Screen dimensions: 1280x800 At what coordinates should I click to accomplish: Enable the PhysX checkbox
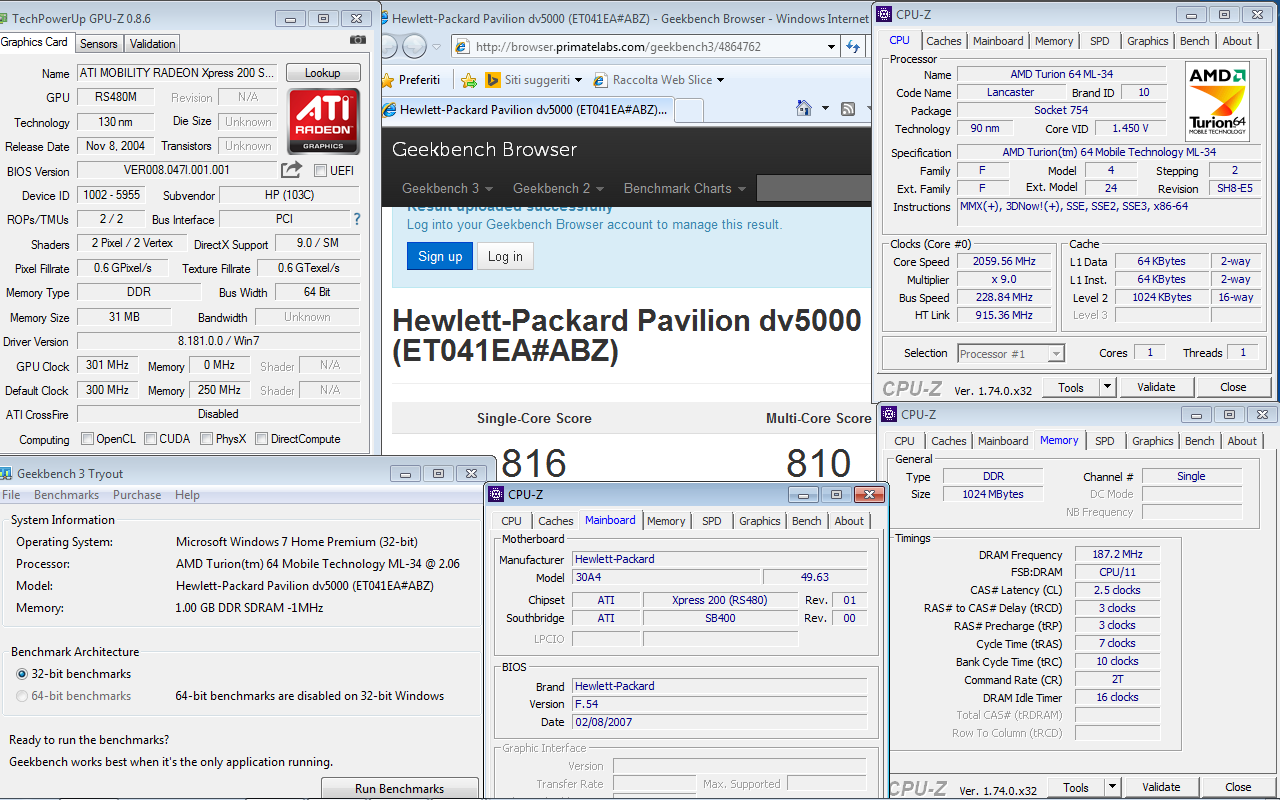click(x=206, y=438)
